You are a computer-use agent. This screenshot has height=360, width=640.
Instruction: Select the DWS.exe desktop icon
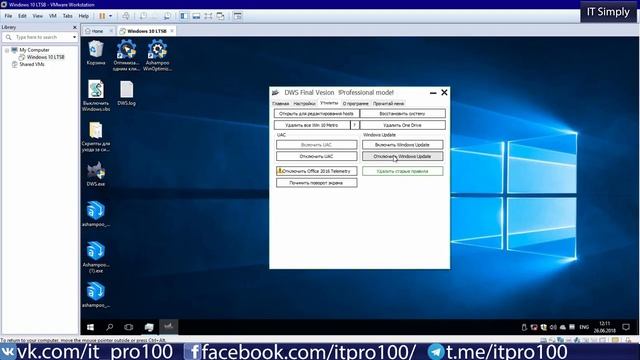(x=96, y=174)
